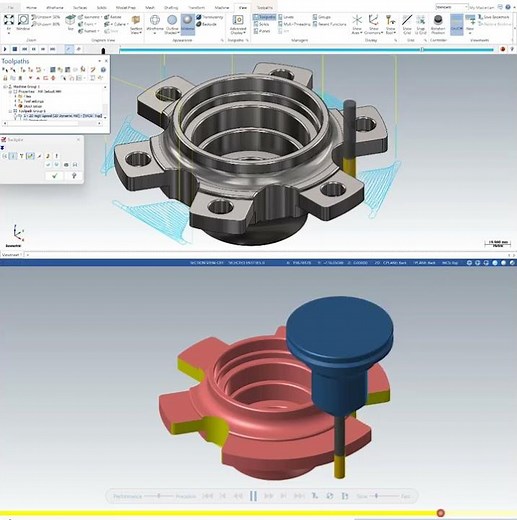Image resolution: width=517 pixels, height=520 pixels.
Task: Switch to the Top graphics view
Action: 70,23
